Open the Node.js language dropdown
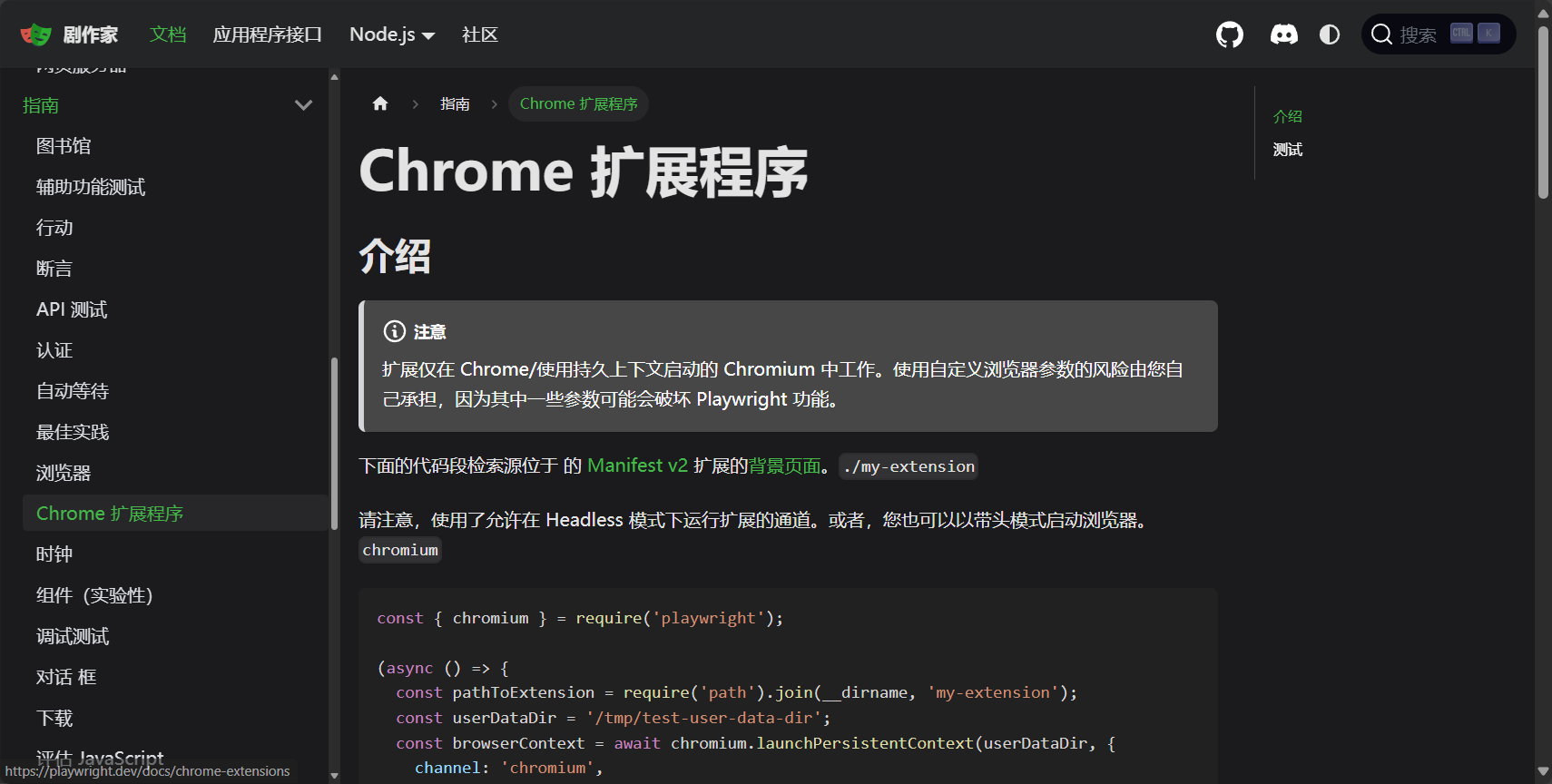 coord(392,34)
